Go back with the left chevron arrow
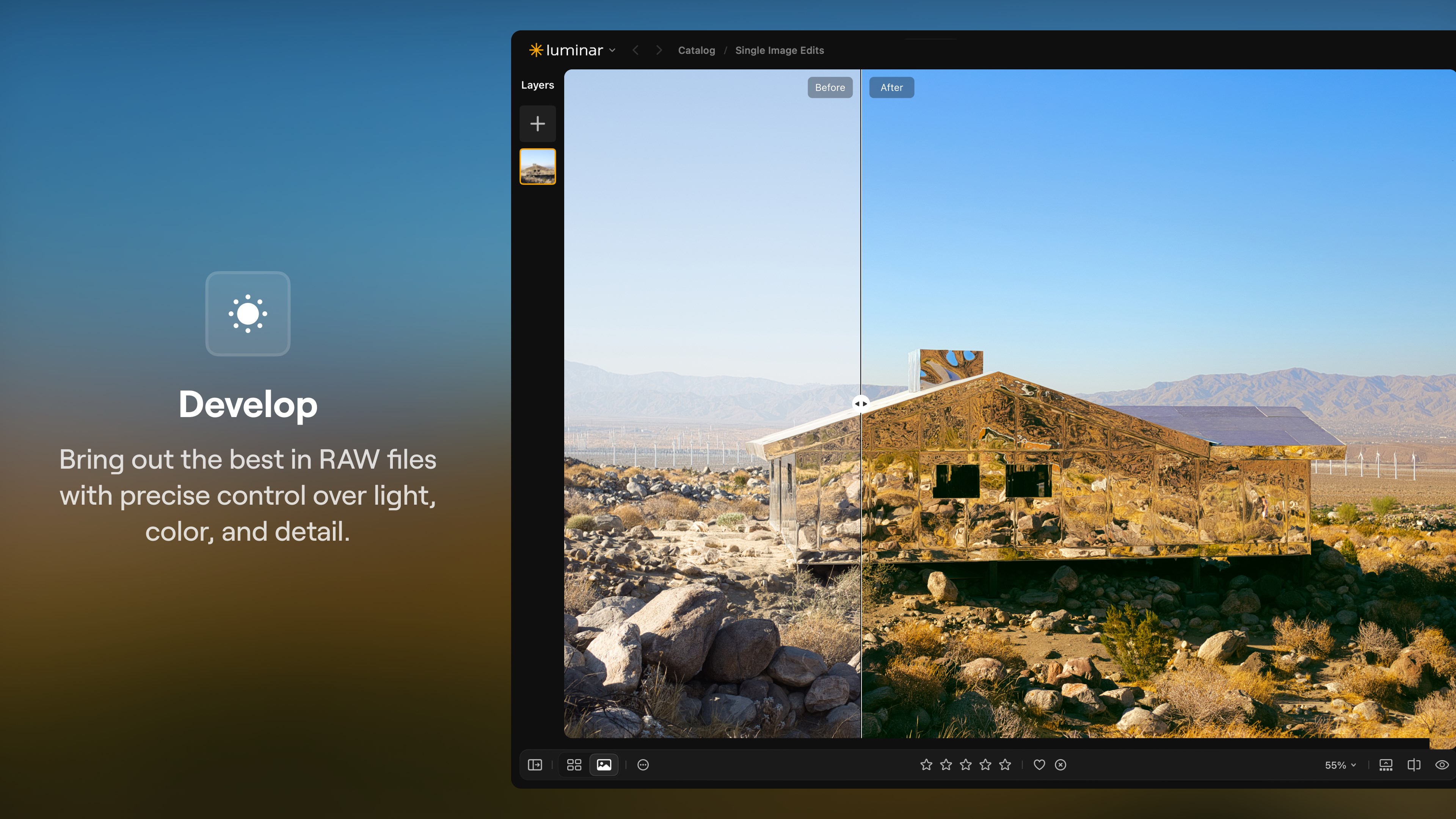This screenshot has height=819, width=1456. coord(636,50)
